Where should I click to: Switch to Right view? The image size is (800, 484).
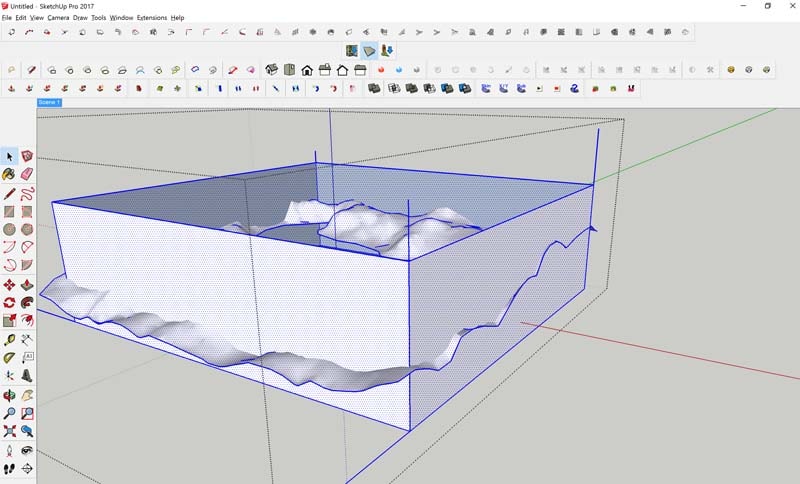[x=325, y=70]
